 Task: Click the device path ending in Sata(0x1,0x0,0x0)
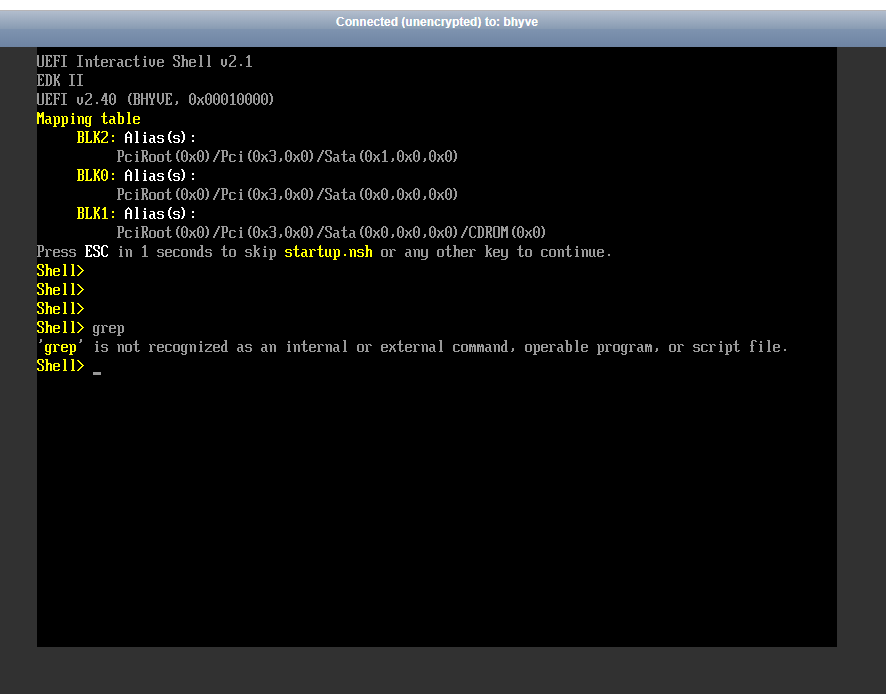point(287,157)
